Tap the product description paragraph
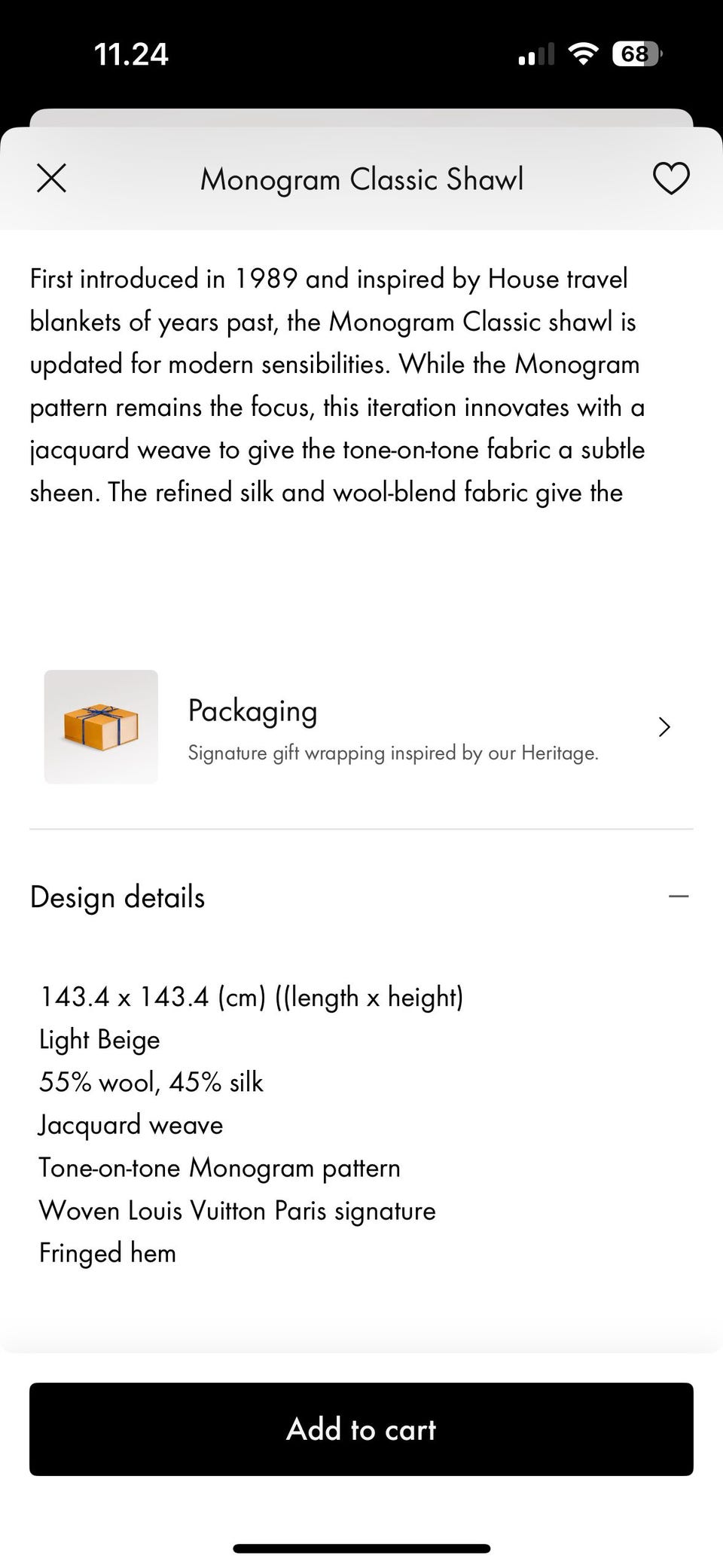 coord(337,385)
